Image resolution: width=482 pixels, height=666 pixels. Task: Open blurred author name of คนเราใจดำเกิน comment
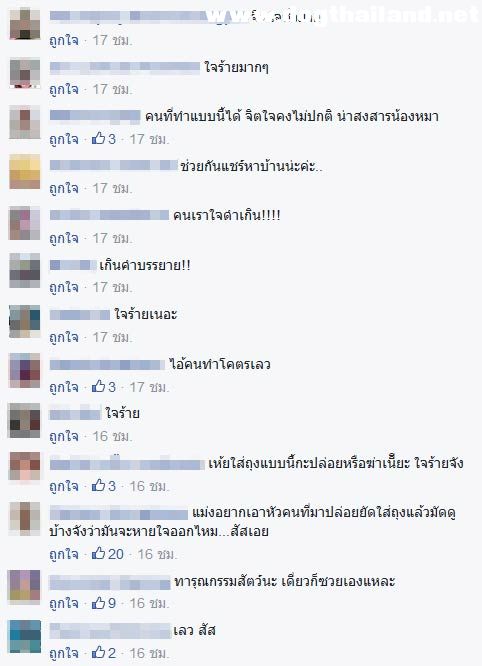109,215
